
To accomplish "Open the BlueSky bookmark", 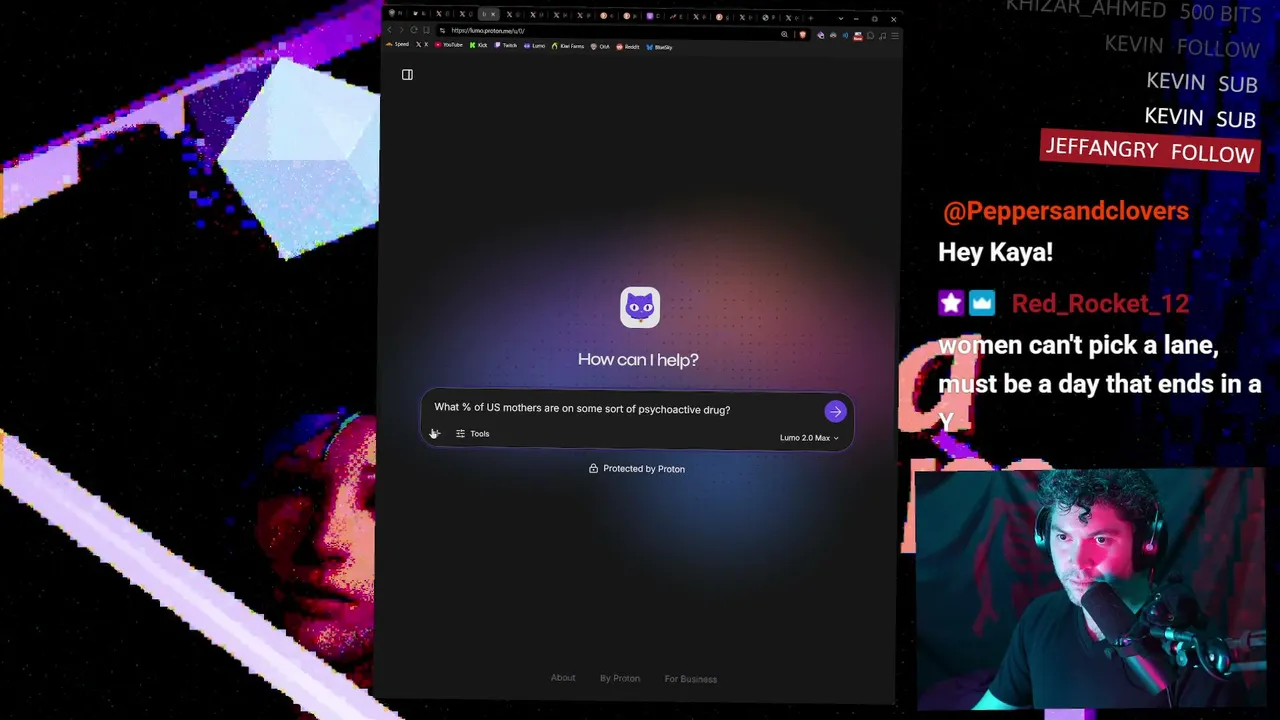I will [x=660, y=47].
